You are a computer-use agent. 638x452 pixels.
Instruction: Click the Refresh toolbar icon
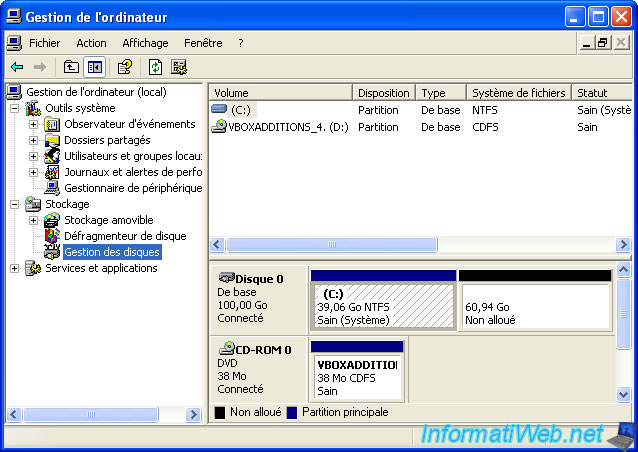(155, 67)
